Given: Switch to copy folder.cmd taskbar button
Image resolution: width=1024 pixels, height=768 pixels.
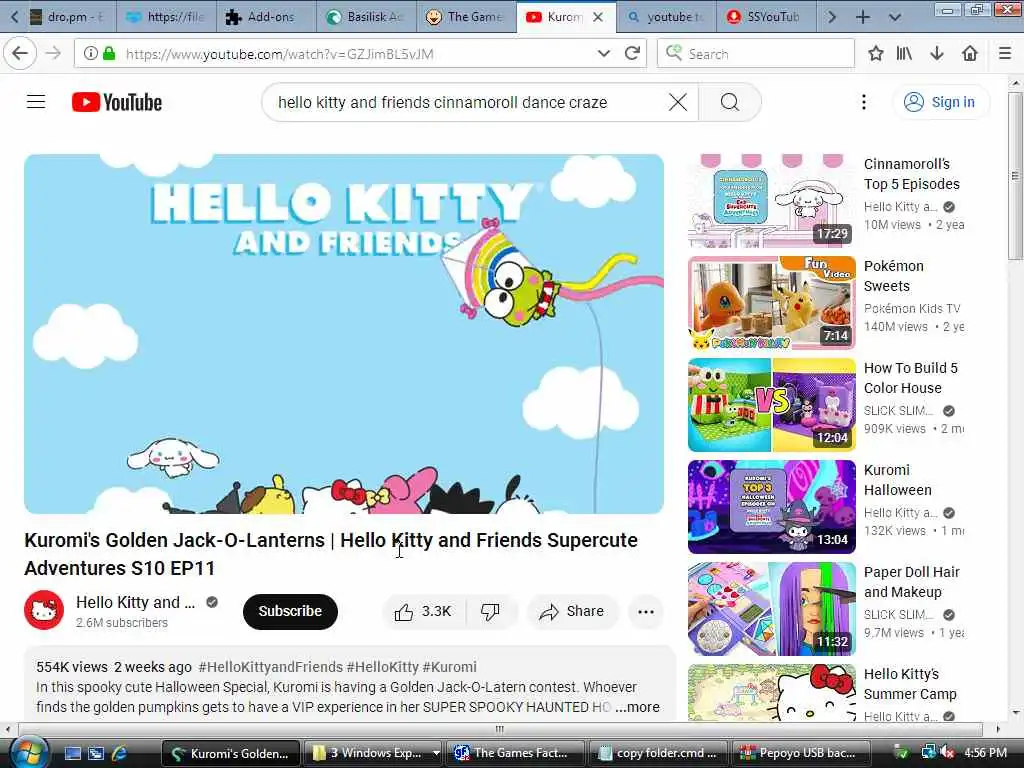Looking at the screenshot, I should (x=659, y=753).
